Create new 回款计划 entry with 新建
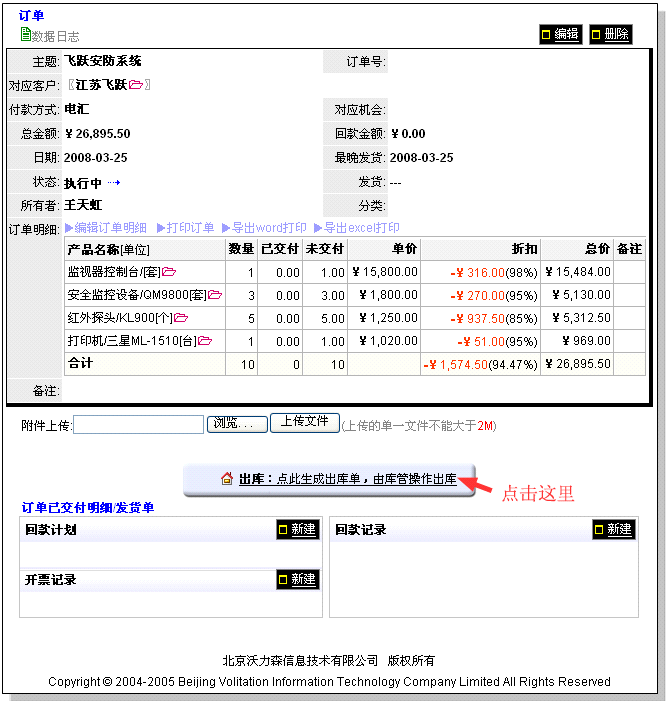The image size is (667, 701). 297,530
